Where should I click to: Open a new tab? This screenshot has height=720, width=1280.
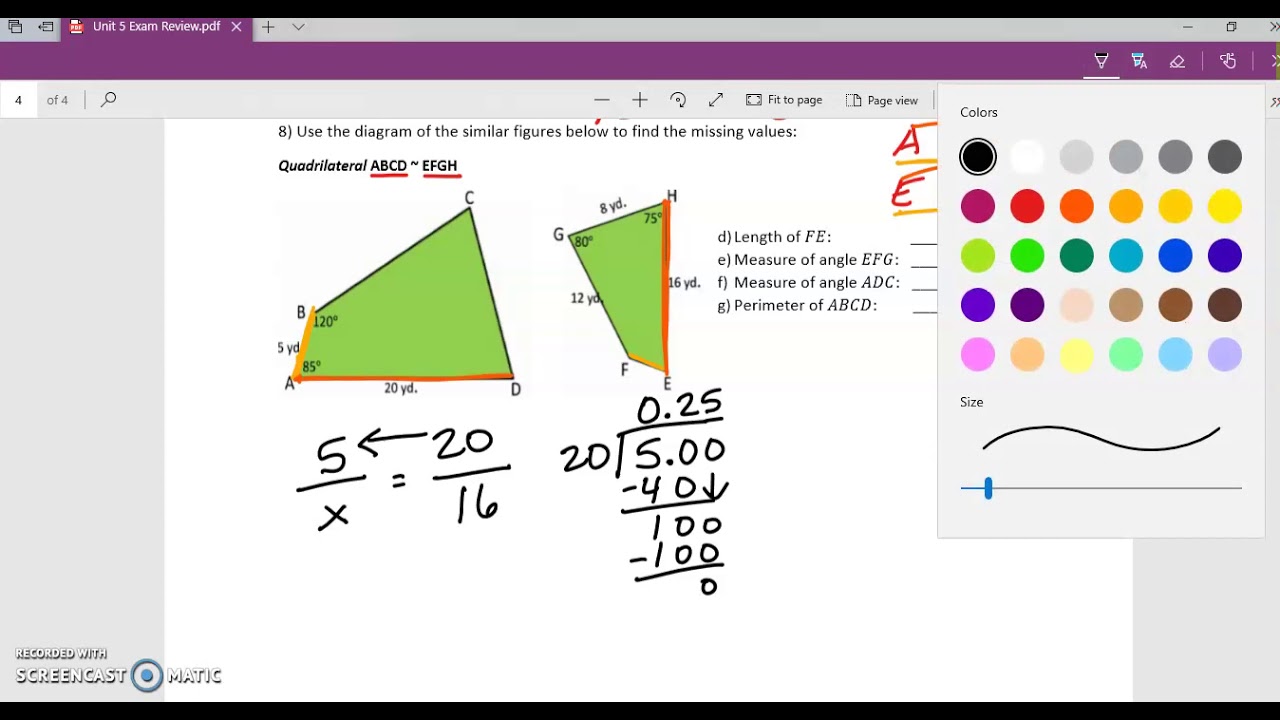(x=268, y=27)
